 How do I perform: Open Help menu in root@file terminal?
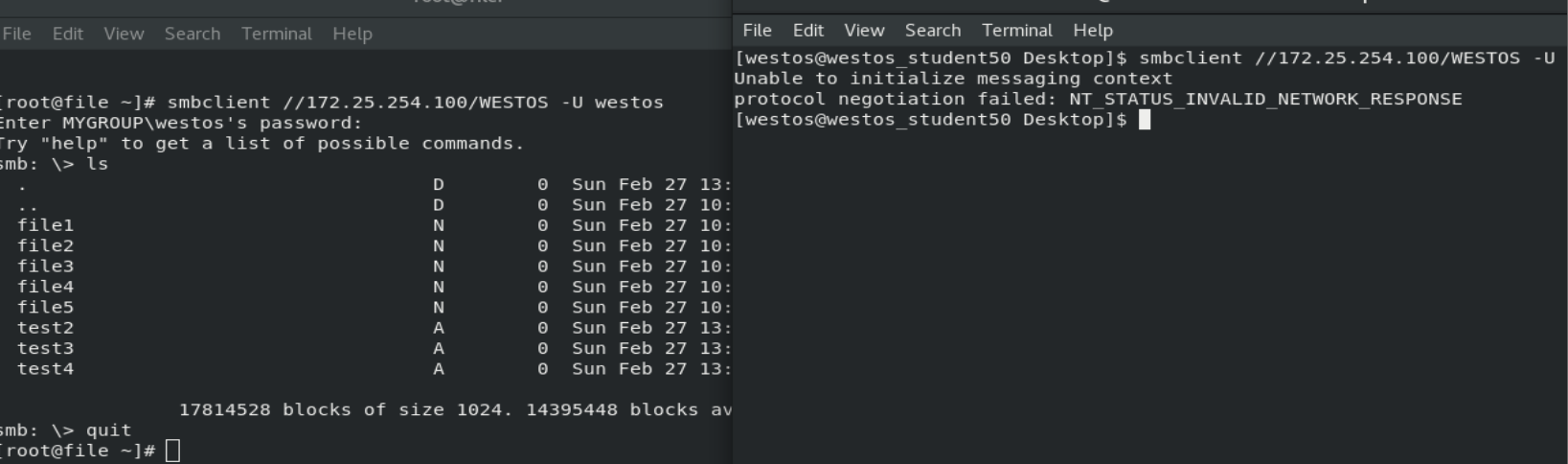click(x=352, y=34)
